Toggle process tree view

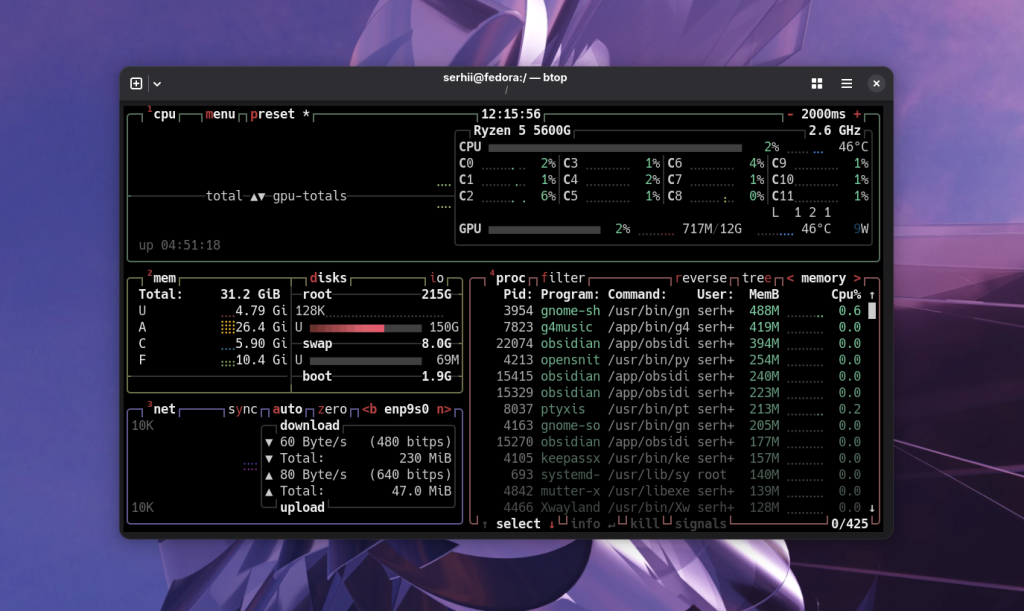tap(756, 278)
